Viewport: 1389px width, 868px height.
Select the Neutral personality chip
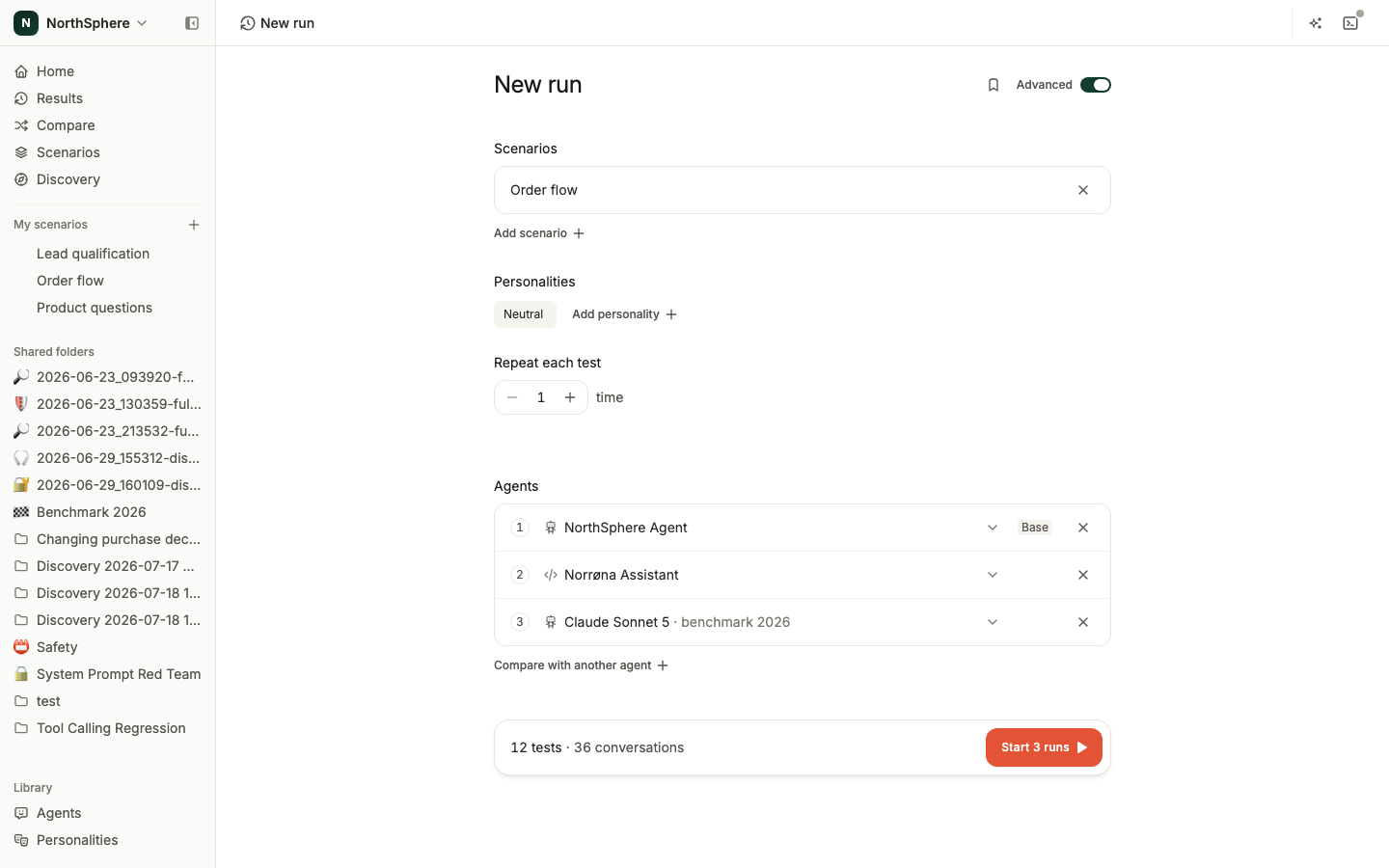[x=525, y=314]
